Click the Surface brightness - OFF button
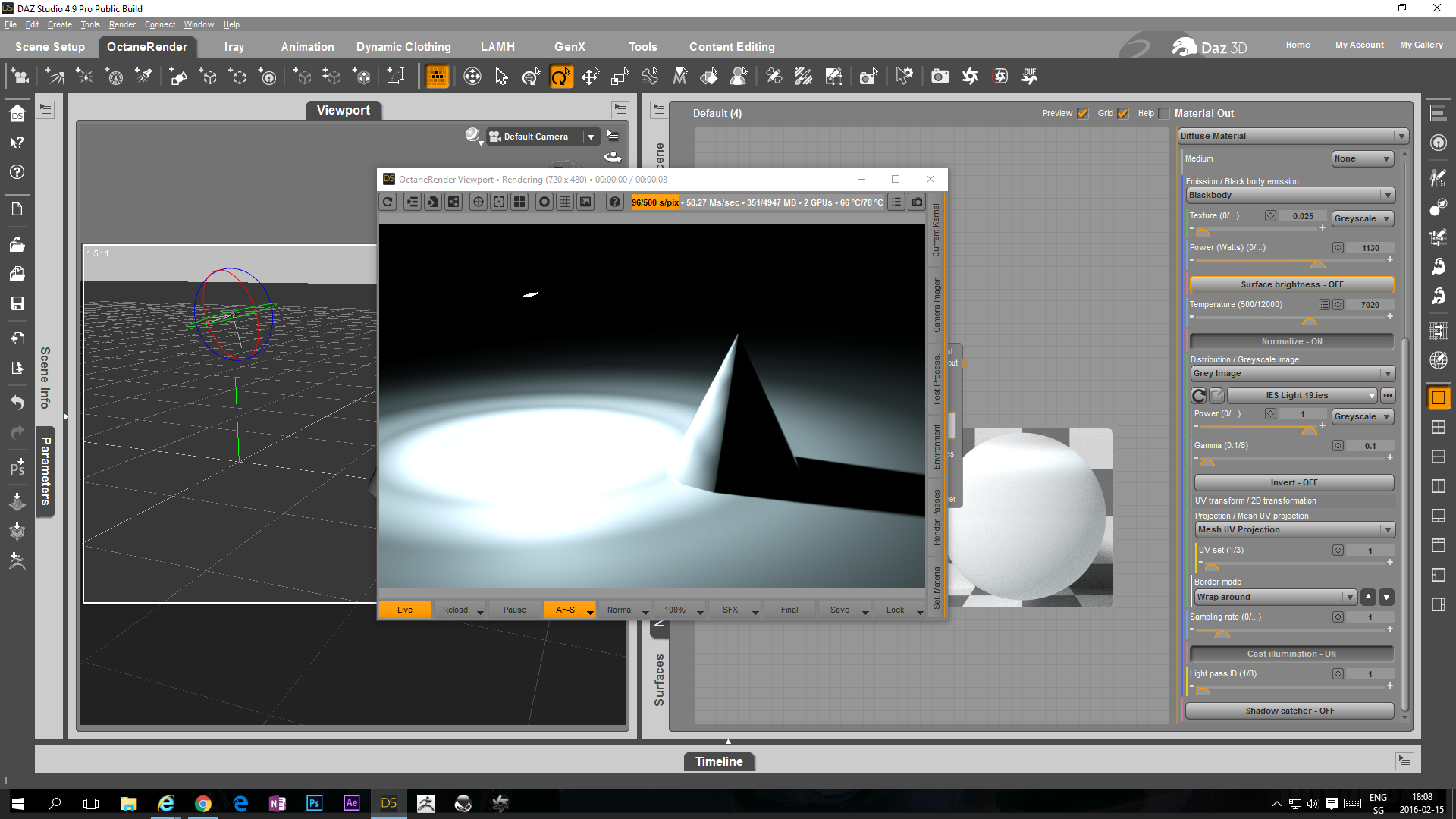1456x819 pixels. pos(1291,284)
